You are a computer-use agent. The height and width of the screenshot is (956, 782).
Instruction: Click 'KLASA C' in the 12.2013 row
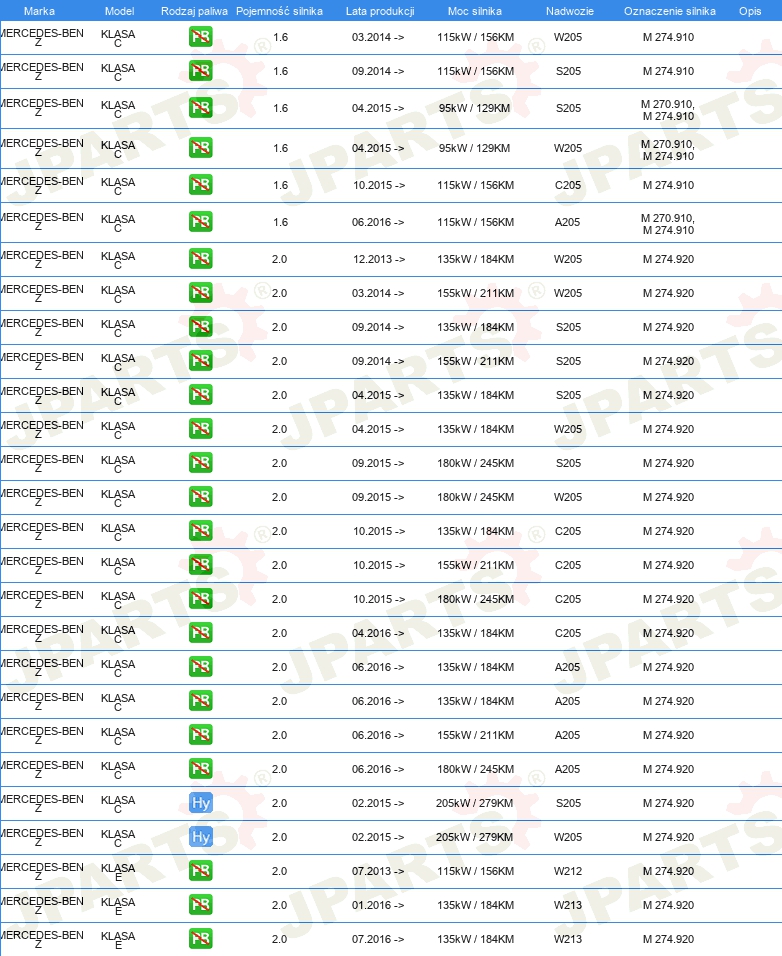118,260
